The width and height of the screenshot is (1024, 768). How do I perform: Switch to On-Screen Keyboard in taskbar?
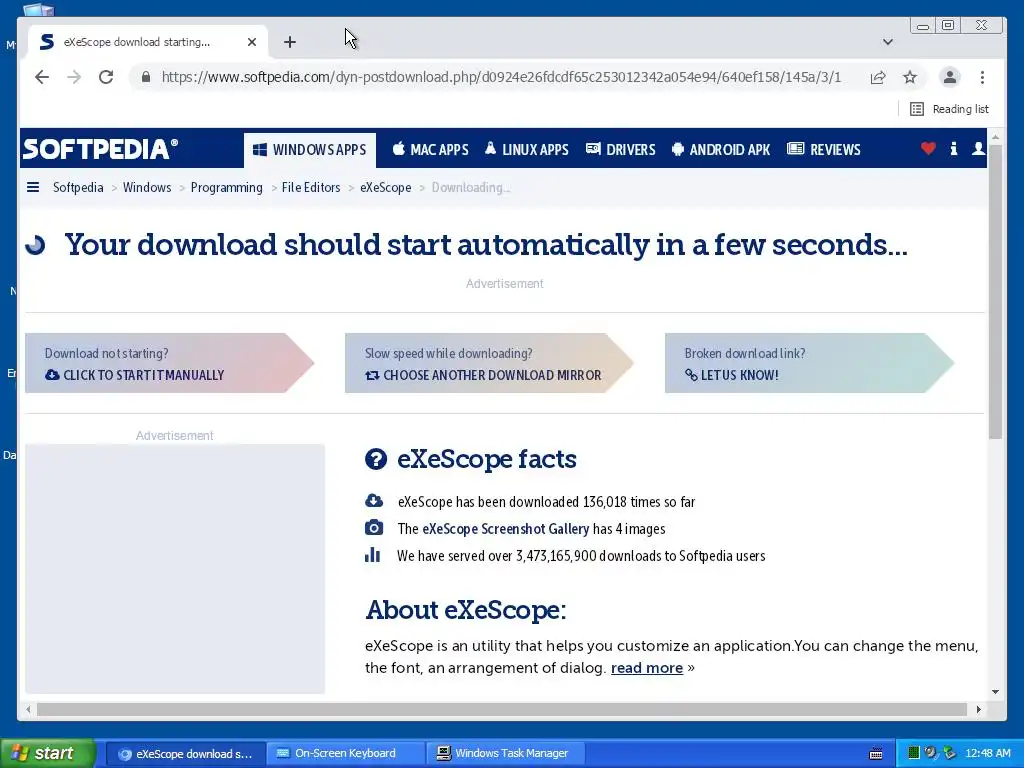click(345, 754)
